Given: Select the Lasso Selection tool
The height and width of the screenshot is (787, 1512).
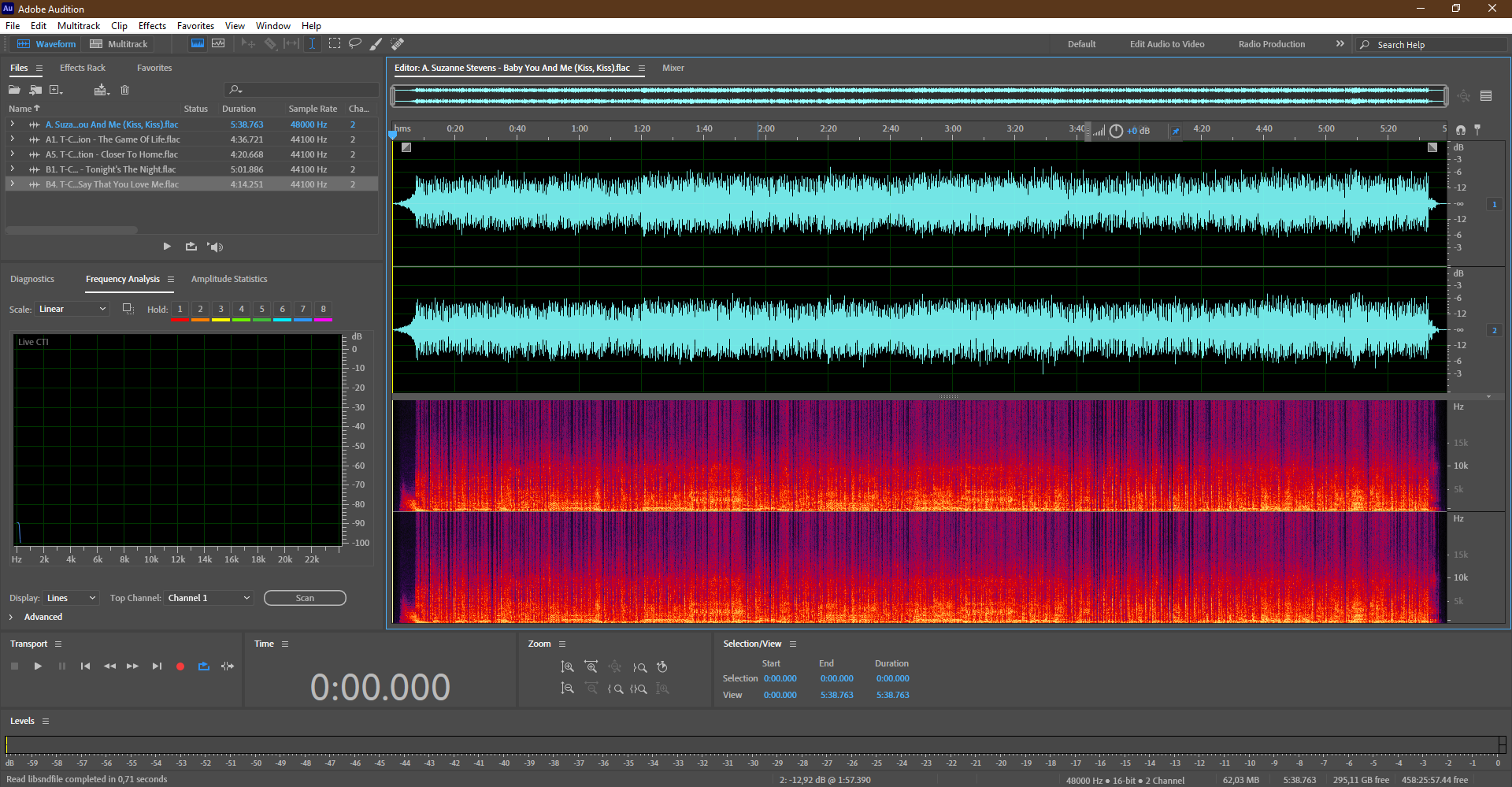Looking at the screenshot, I should 355,43.
